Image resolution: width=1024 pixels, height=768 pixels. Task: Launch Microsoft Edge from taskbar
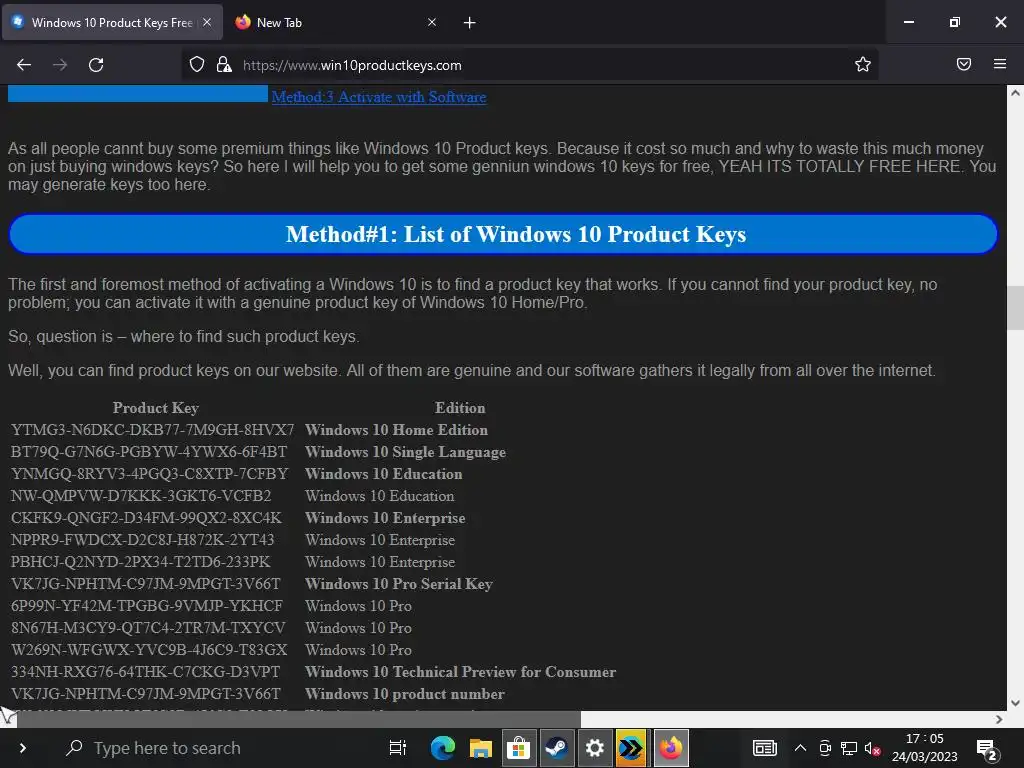coord(442,748)
